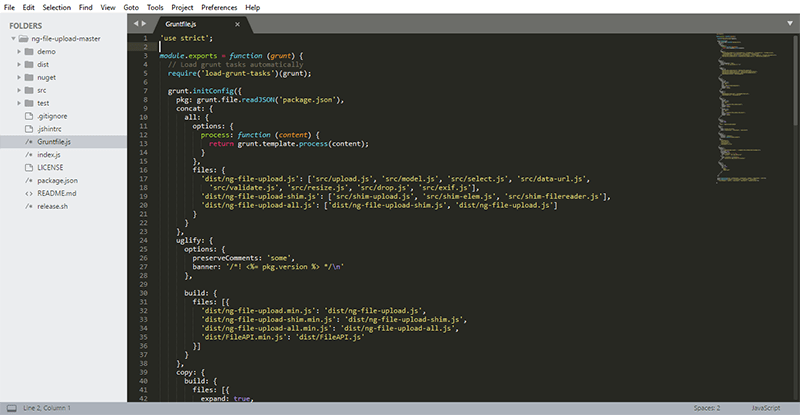This screenshot has width=800, height=415.
Task: Change indentation via Spaces: 2
Action: (x=707, y=408)
